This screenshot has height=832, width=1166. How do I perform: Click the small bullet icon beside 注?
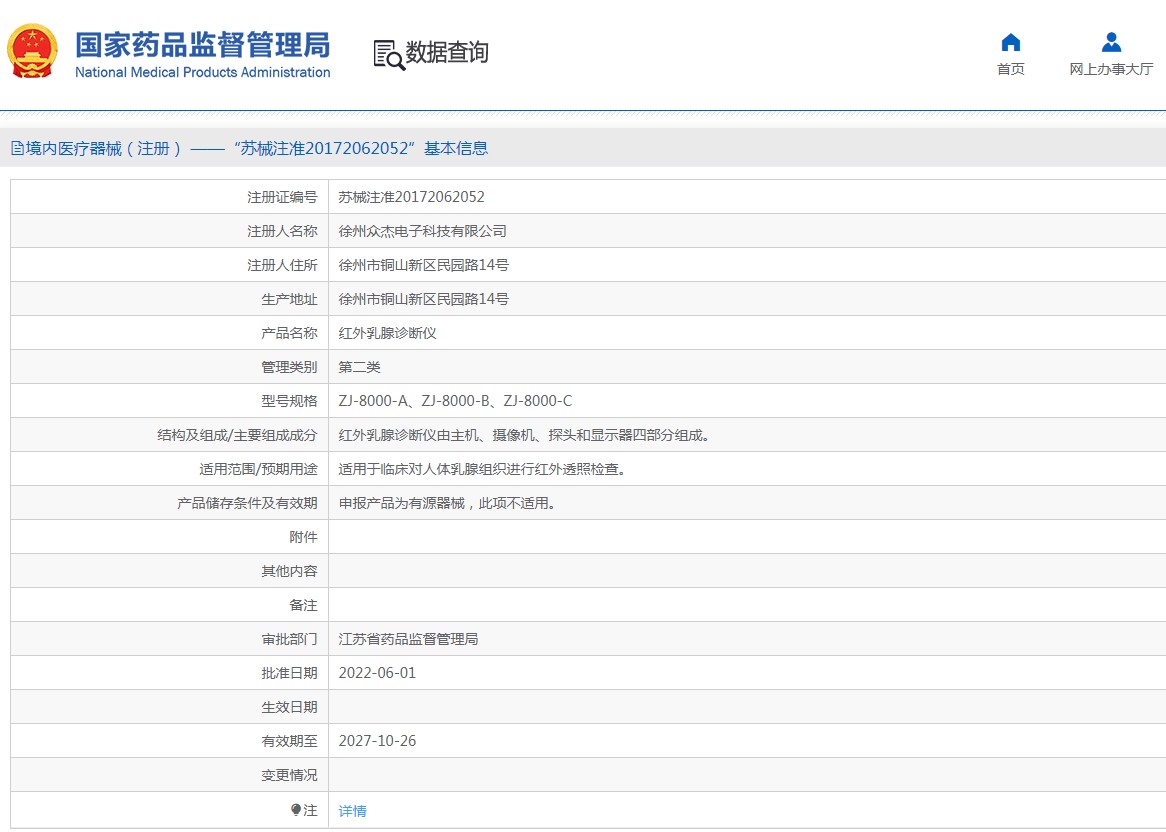[x=296, y=809]
